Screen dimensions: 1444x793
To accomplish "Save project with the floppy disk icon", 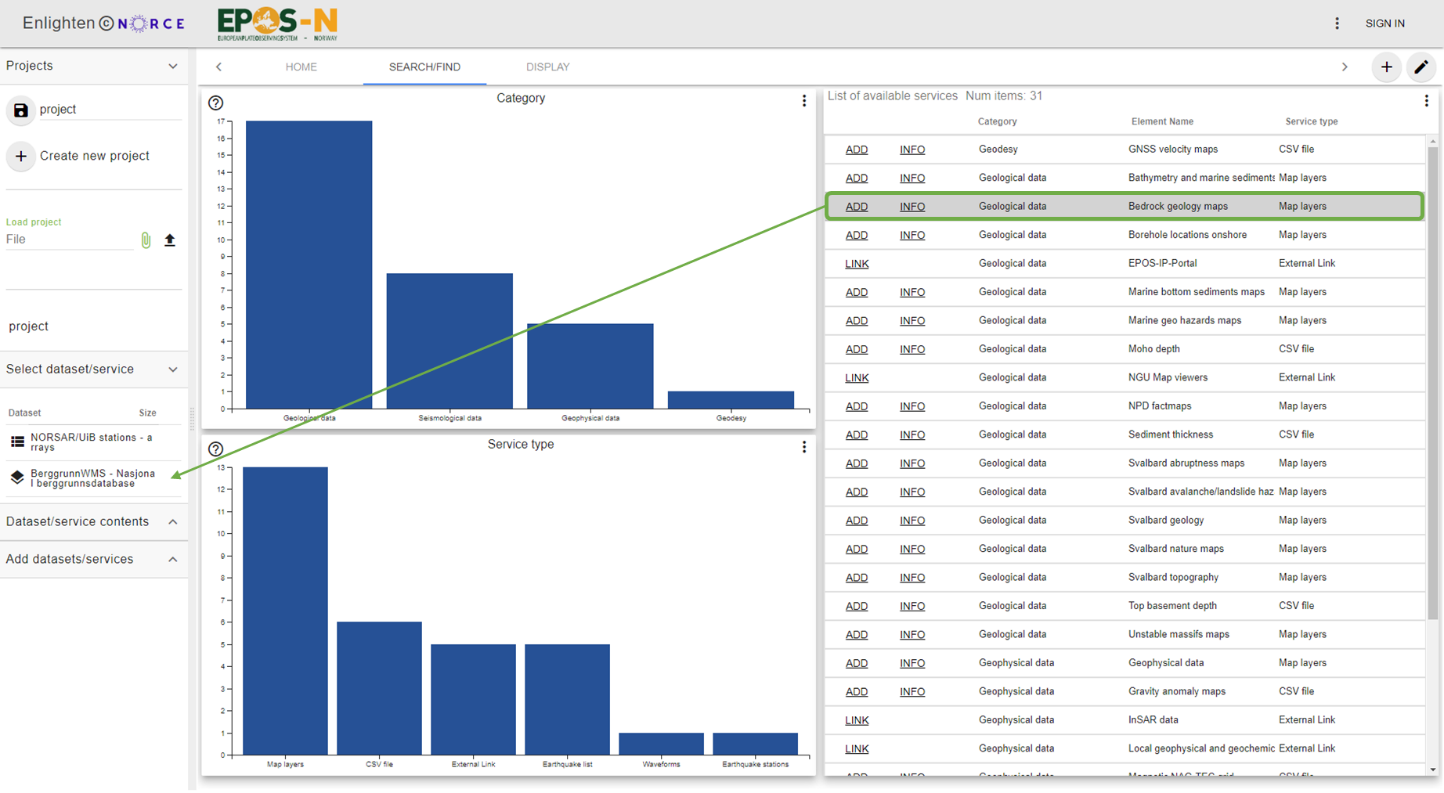I will click(x=21, y=110).
